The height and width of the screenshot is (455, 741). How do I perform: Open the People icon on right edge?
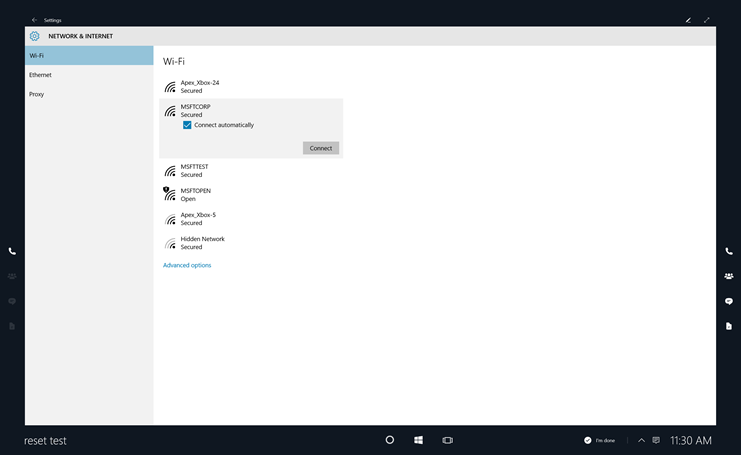(x=729, y=276)
